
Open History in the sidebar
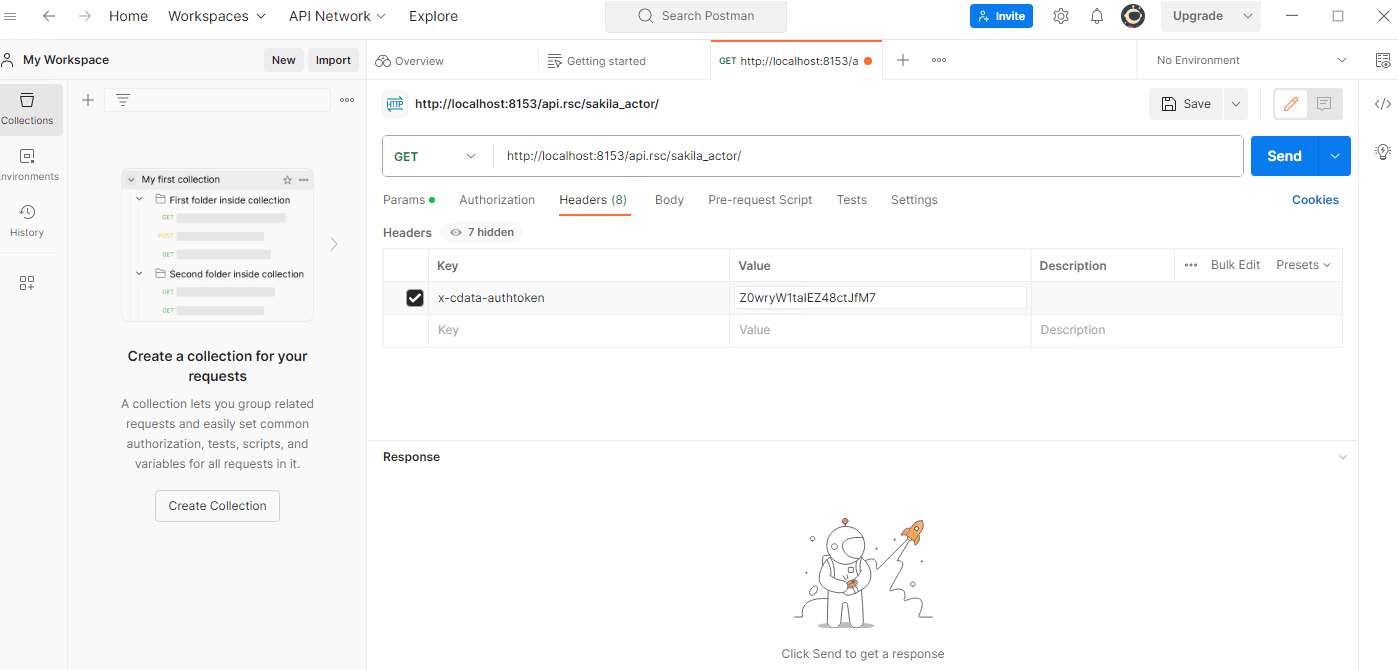click(x=27, y=221)
